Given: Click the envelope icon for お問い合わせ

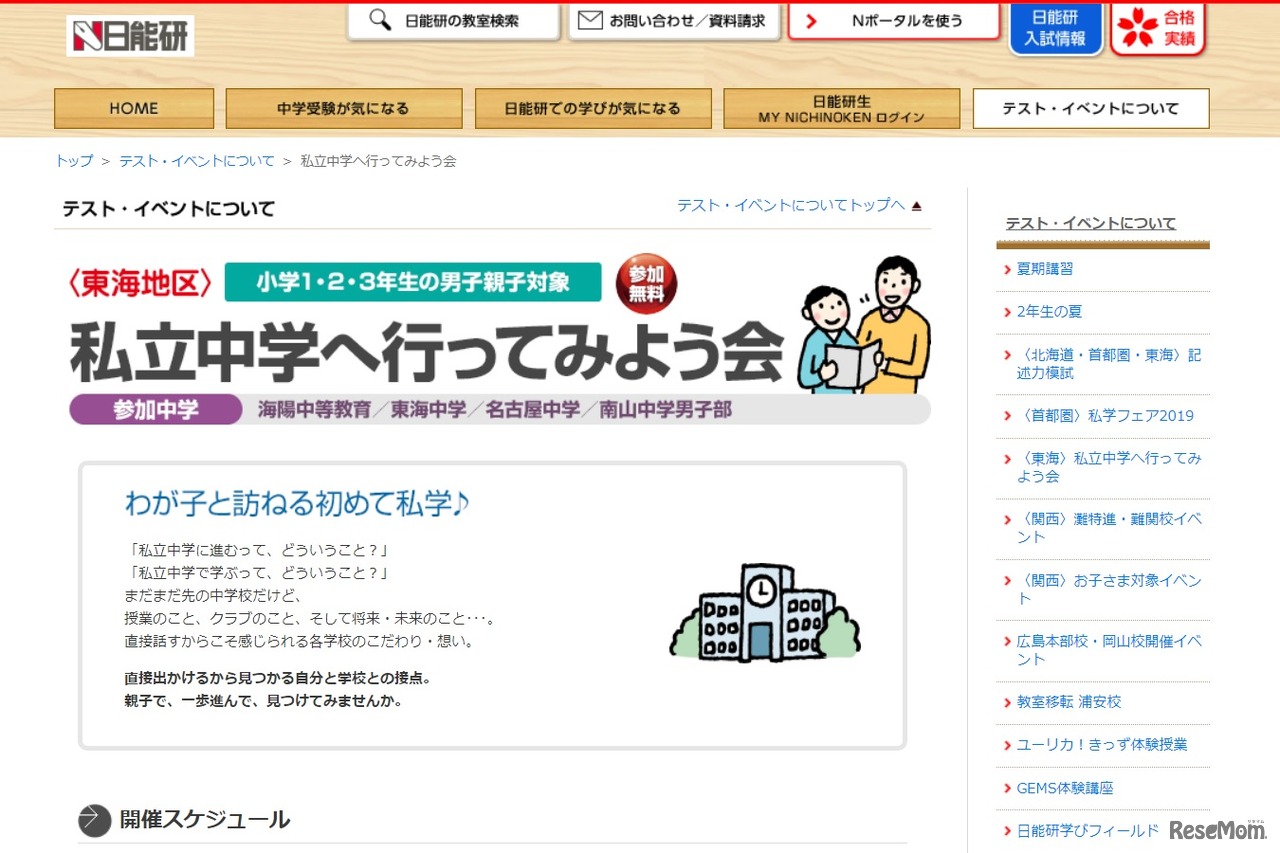Looking at the screenshot, I should point(591,20).
